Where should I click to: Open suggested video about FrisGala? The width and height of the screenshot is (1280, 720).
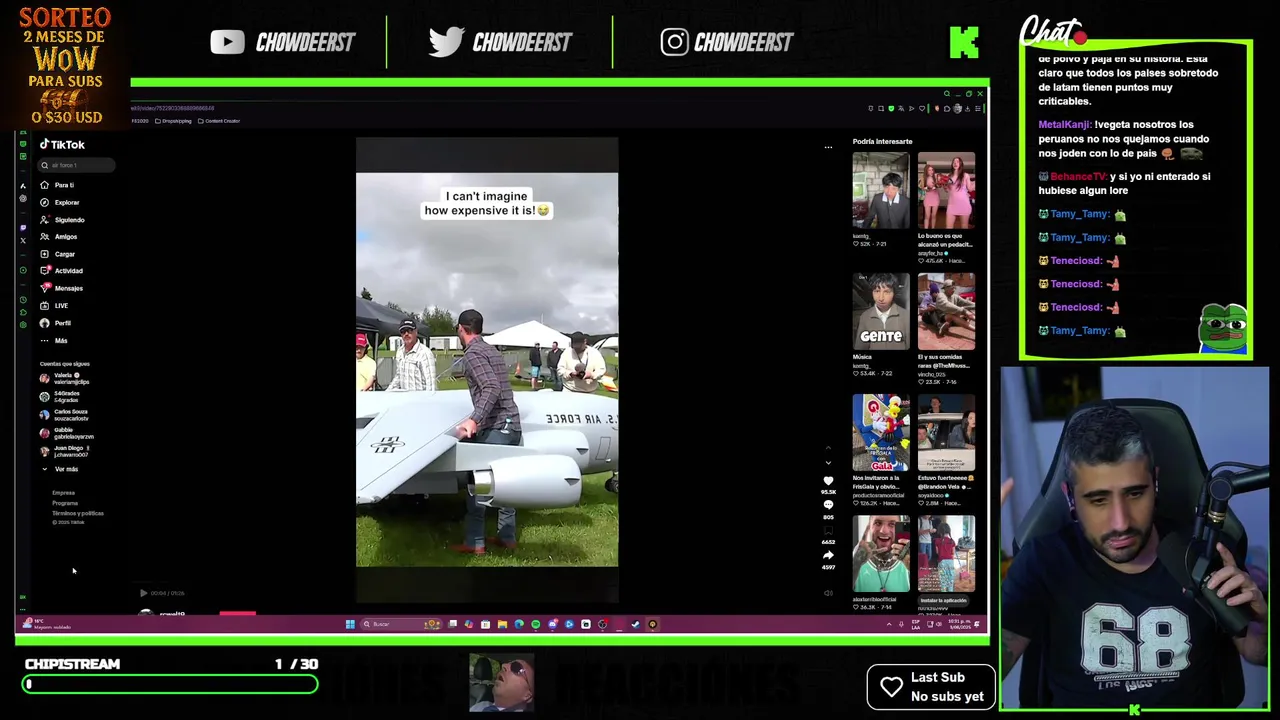click(881, 432)
